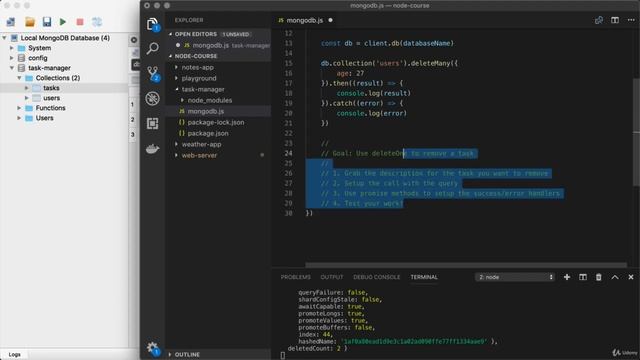Click the refresh icon in MongoDB toolbar
This screenshot has height=360, width=640.
(x=97, y=22)
